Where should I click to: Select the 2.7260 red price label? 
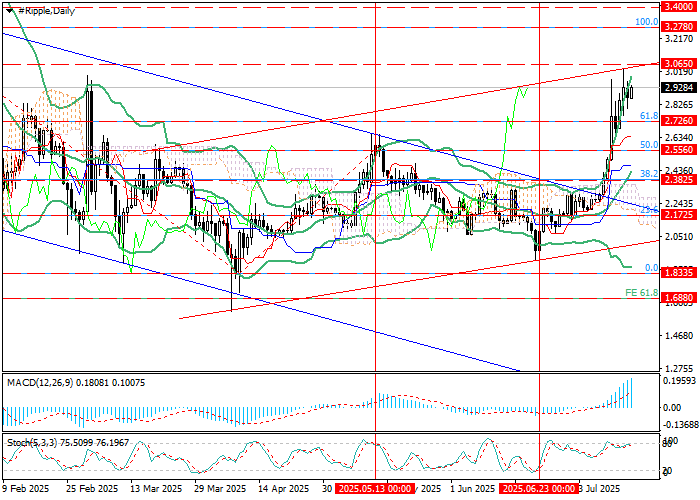click(x=678, y=121)
